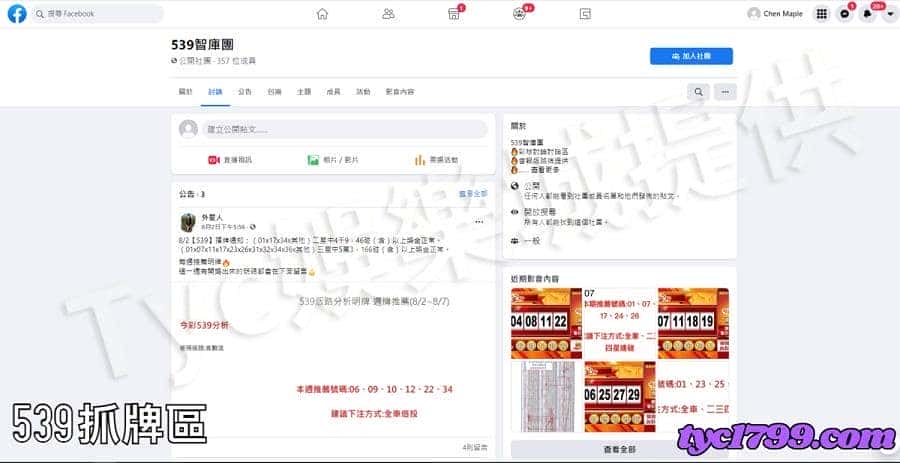This screenshot has width=900, height=463.
Task: Switch to the 討論 tab
Action: coord(215,92)
